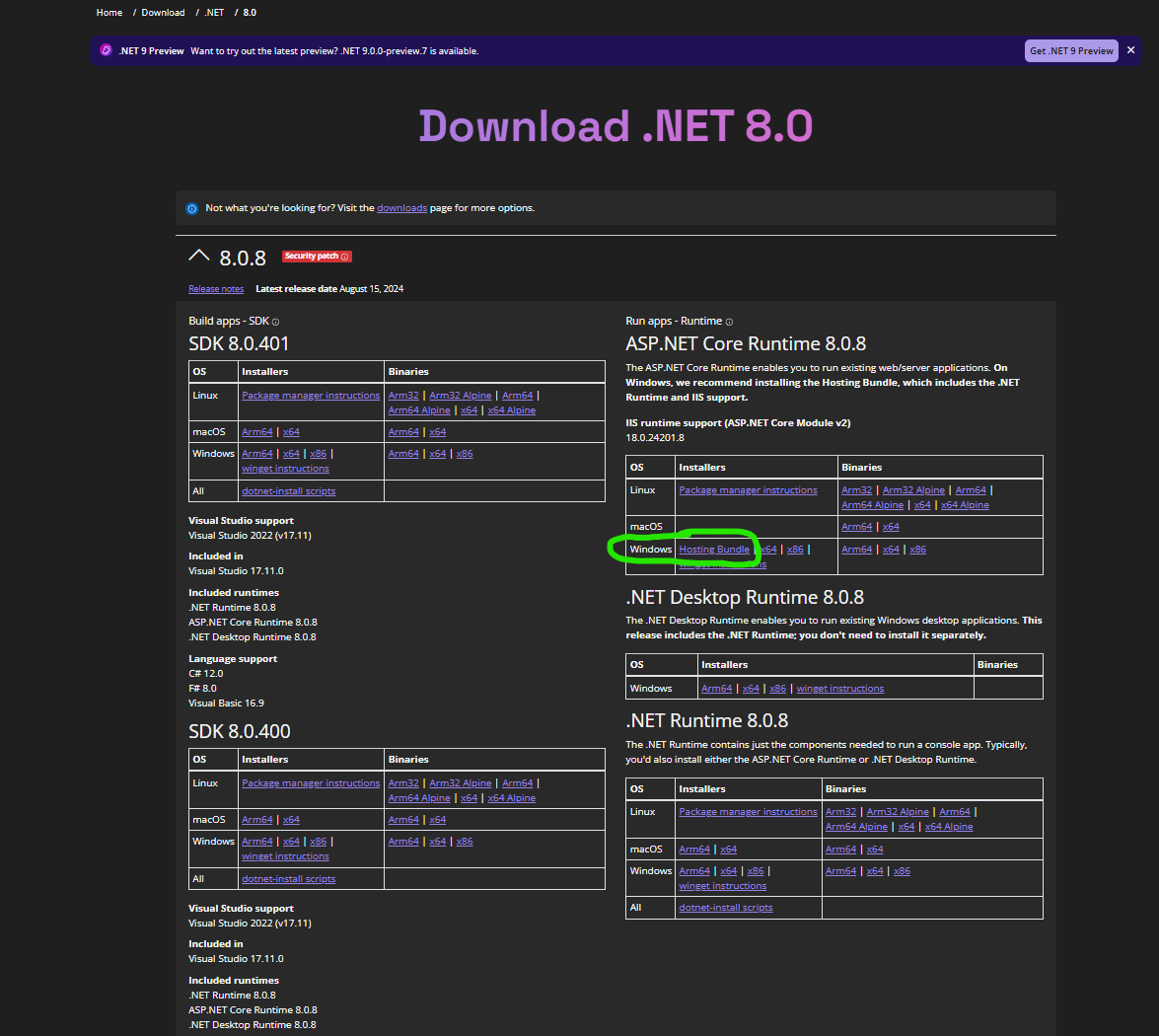
Task: Download SDK 8.0.400 Linux Arm64 Alpine binary
Action: 419,798
